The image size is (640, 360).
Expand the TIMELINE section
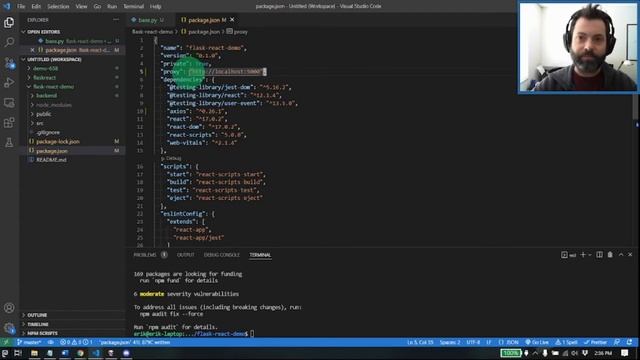click(38, 324)
